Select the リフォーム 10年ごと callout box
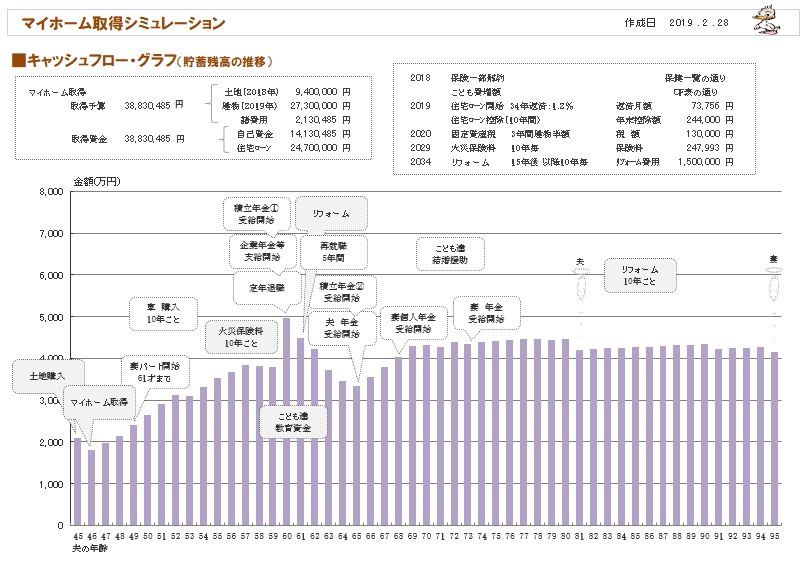The image size is (809, 564). (x=639, y=276)
